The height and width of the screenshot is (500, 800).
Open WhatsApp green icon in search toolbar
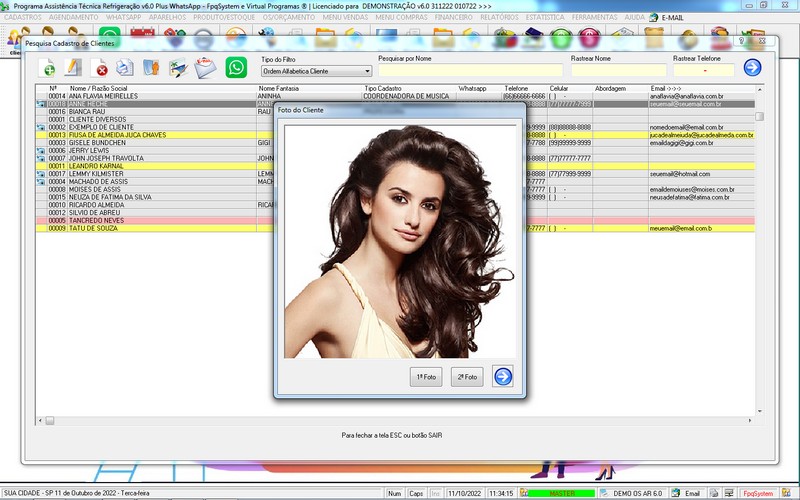[x=236, y=68]
